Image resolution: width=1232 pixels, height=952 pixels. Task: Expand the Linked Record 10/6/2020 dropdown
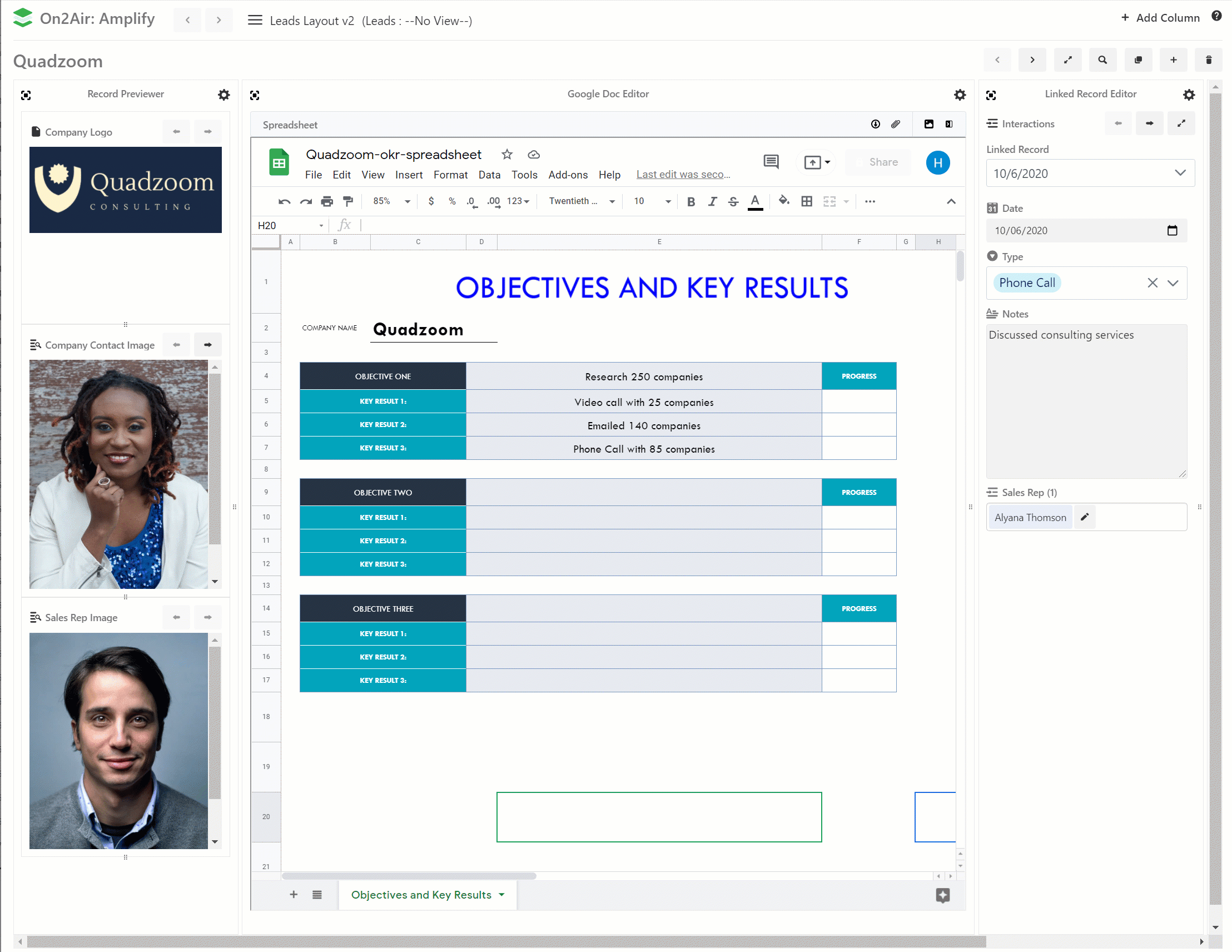point(1180,173)
